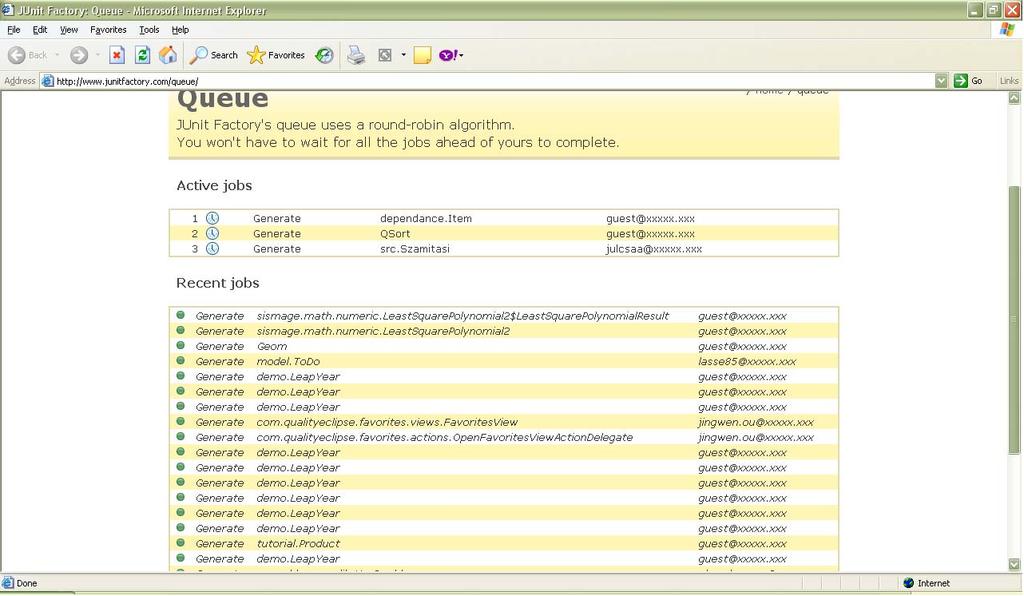Open the Help menu
Screen dimensions: 1024x596
(180, 29)
